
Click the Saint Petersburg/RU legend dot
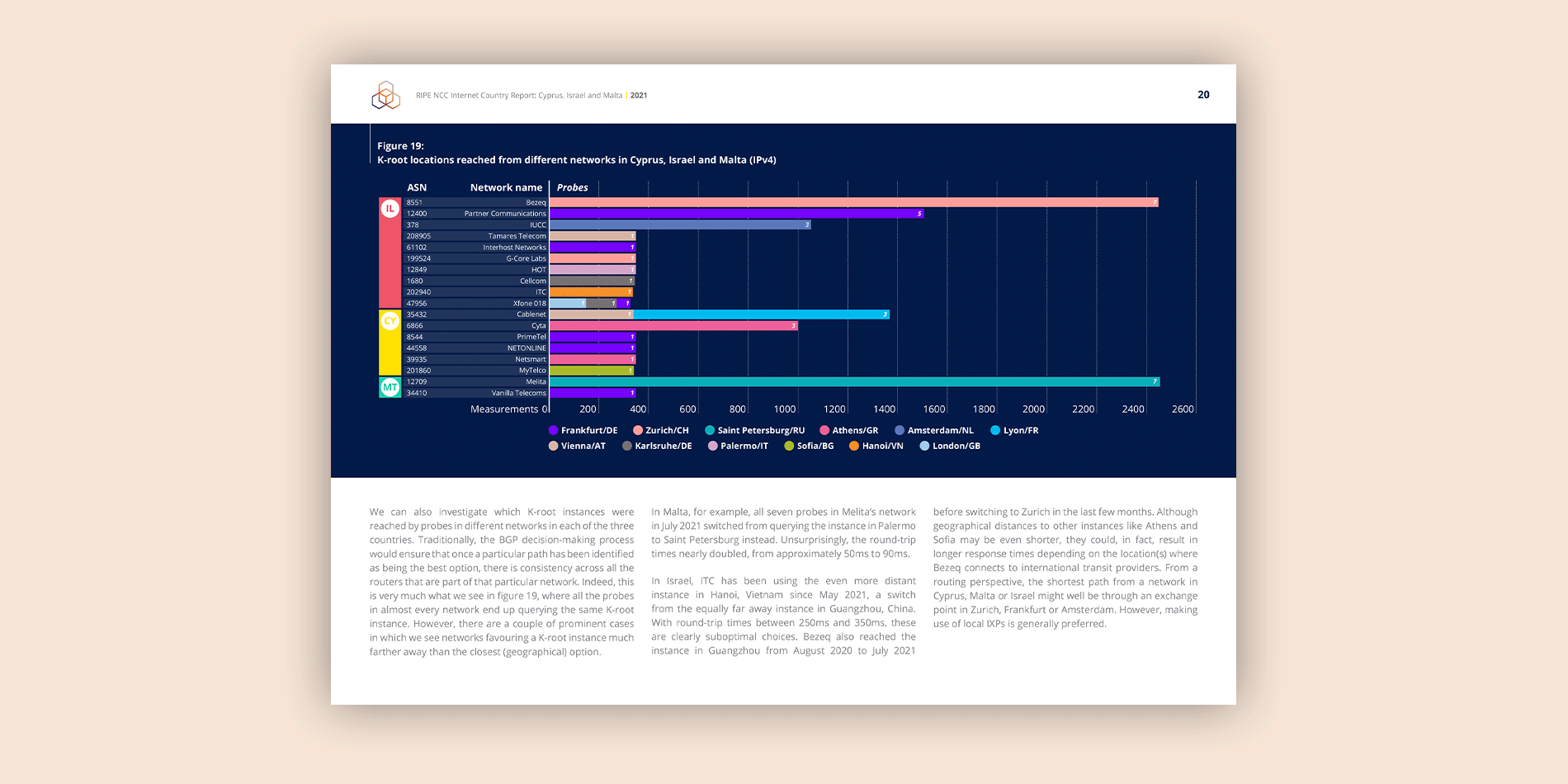coord(710,430)
